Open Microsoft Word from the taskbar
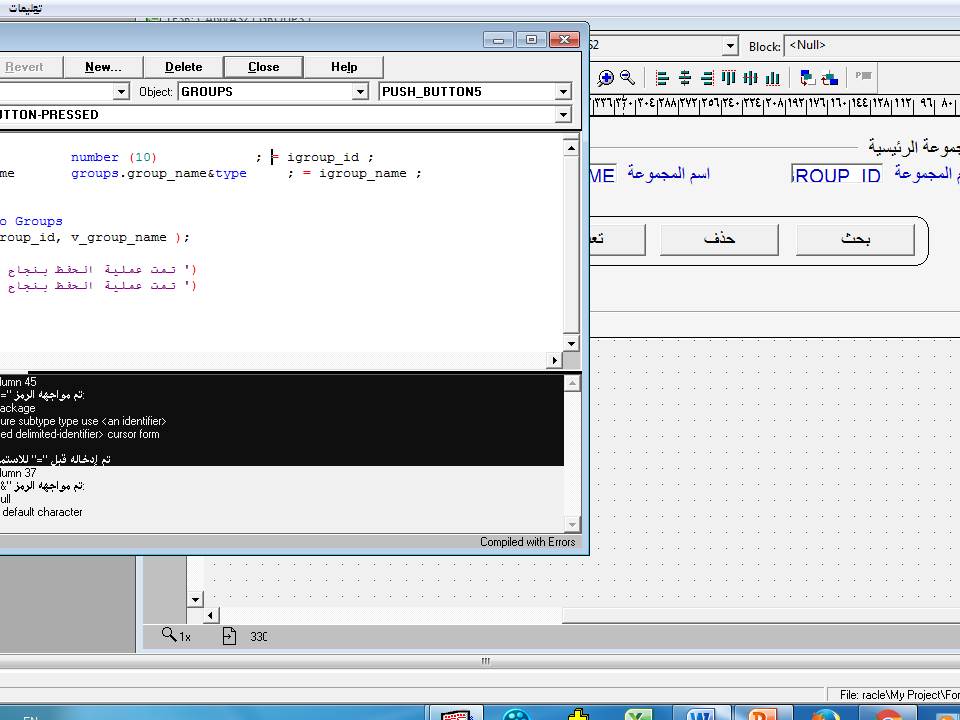The image size is (960, 720). 700,714
